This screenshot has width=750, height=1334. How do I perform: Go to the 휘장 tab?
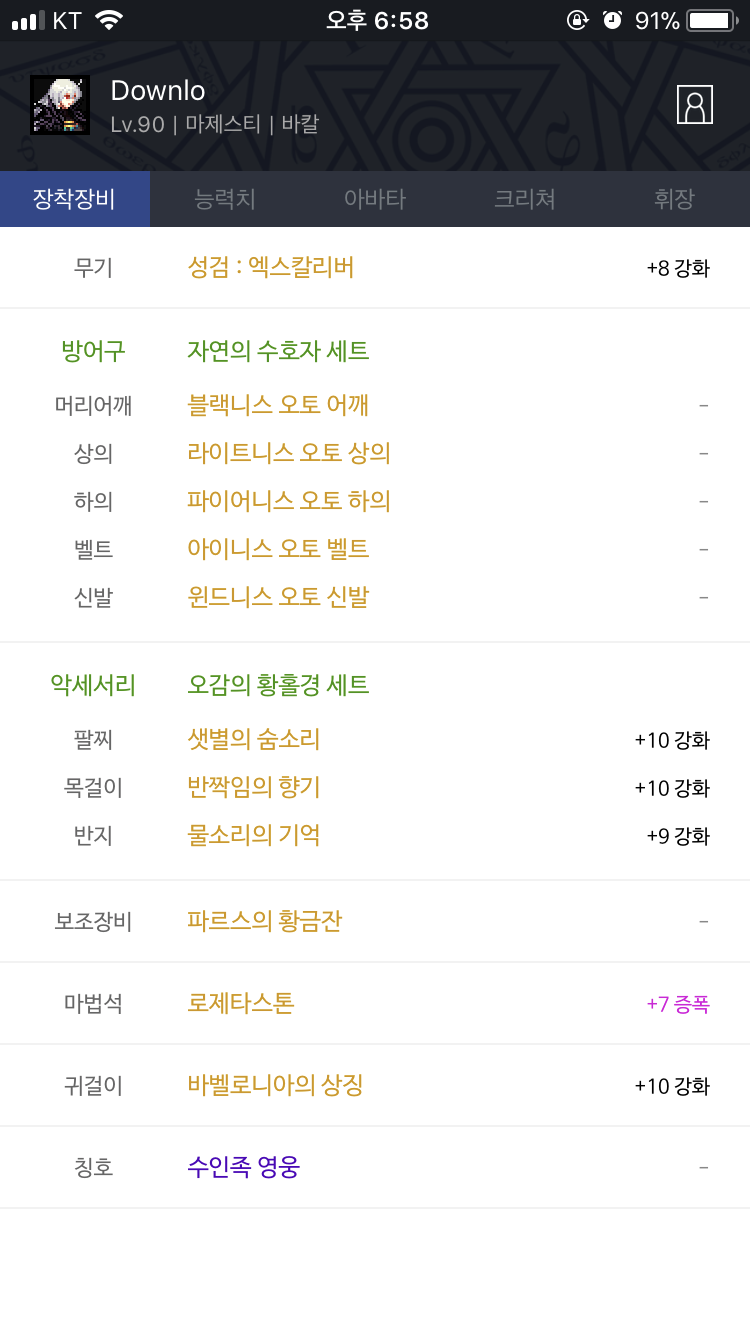tap(675, 199)
